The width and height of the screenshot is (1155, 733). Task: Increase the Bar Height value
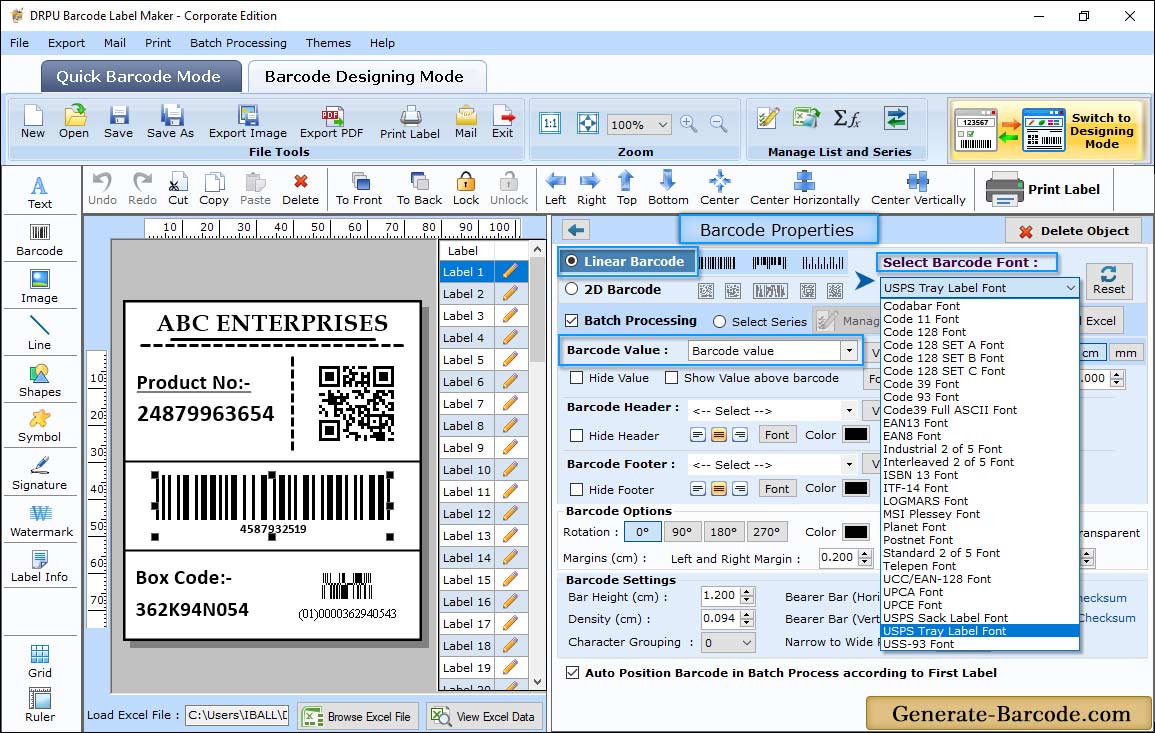pyautogui.click(x=747, y=592)
